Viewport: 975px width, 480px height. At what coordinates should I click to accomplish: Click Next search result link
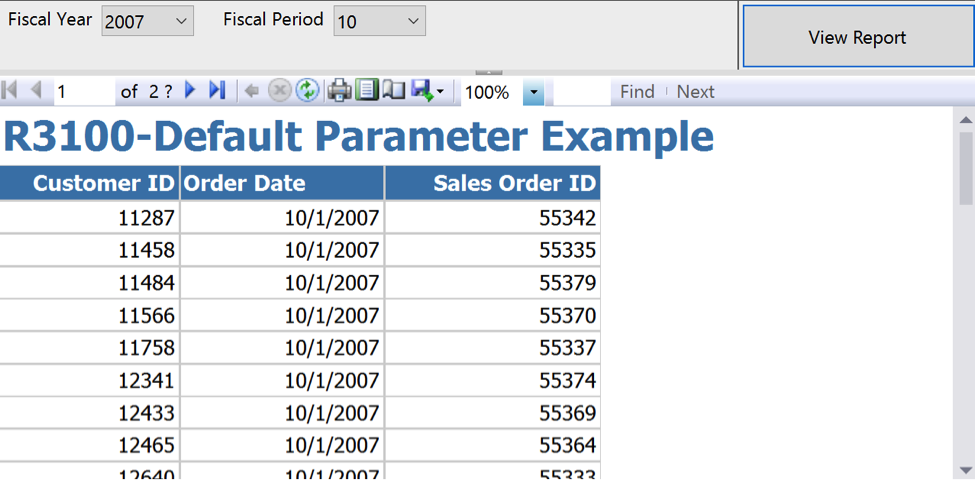(695, 92)
